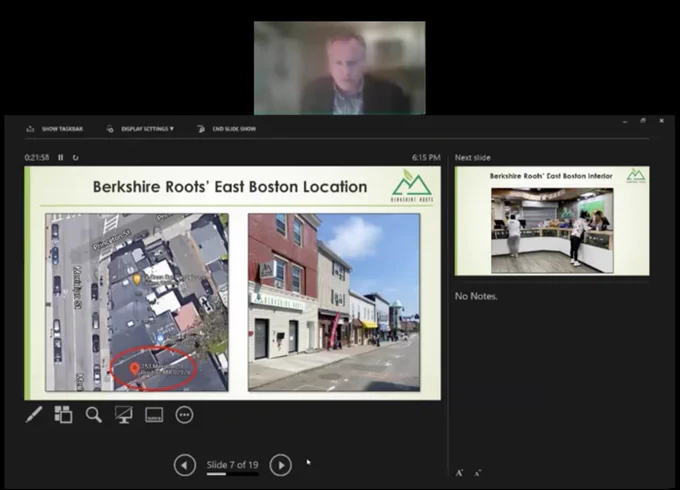Screen dimensions: 680x490
Task: Pause the presentation timer
Action: tap(61, 157)
